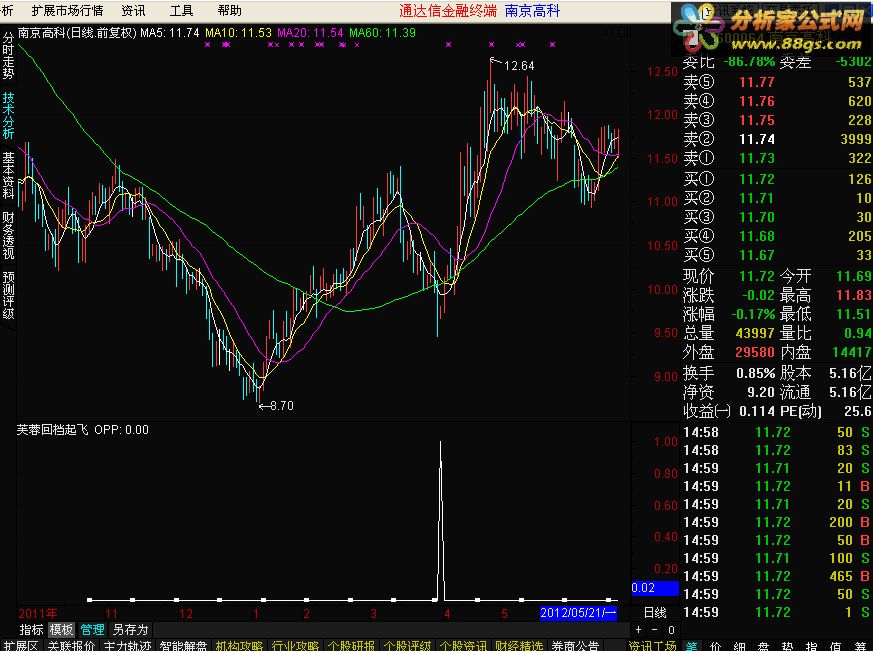Click the 芙蓉回档起飞 indicator title
This screenshot has width=873, height=651.
tap(52, 430)
